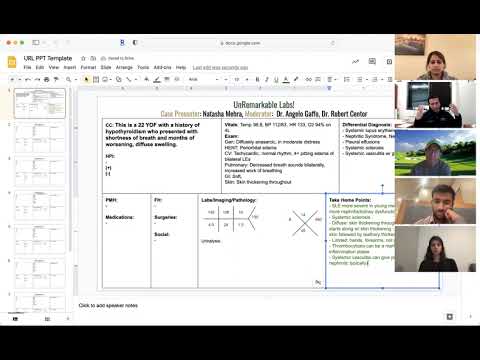Open the text align dropdown
Image resolution: width=480 pixels, height=360 pixels.
click(331, 79)
